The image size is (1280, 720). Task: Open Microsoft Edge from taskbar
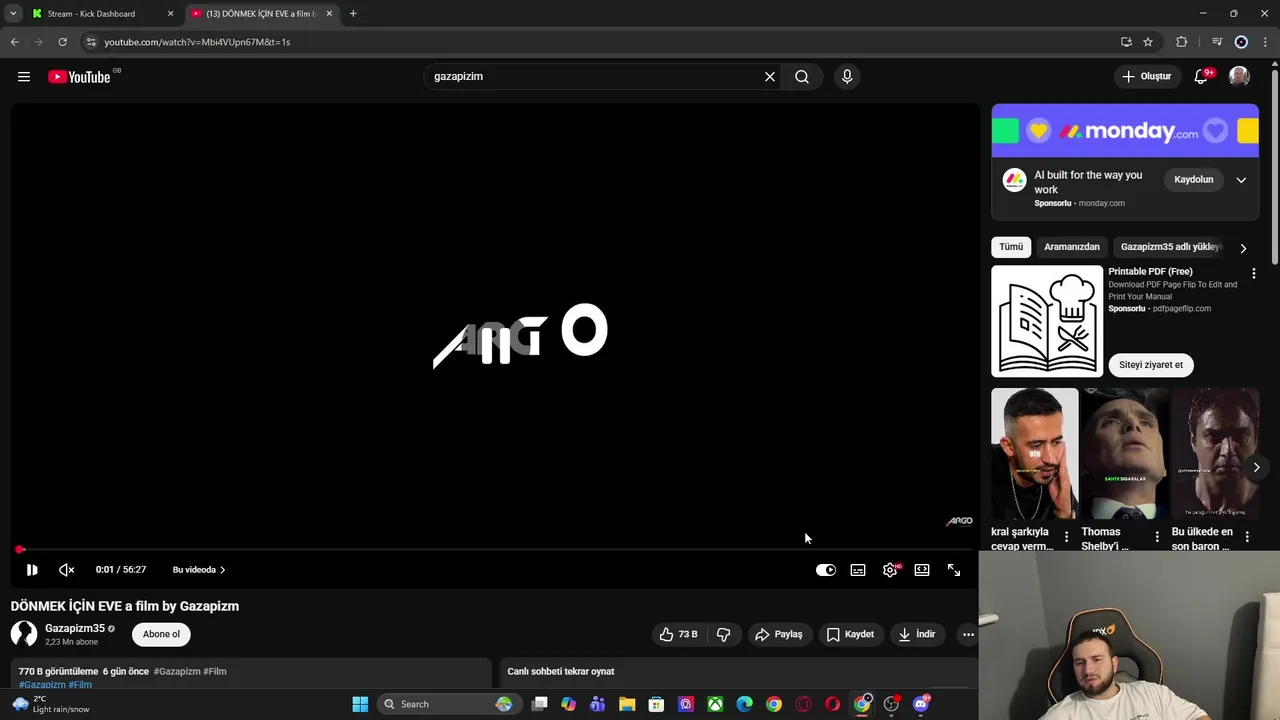click(744, 704)
